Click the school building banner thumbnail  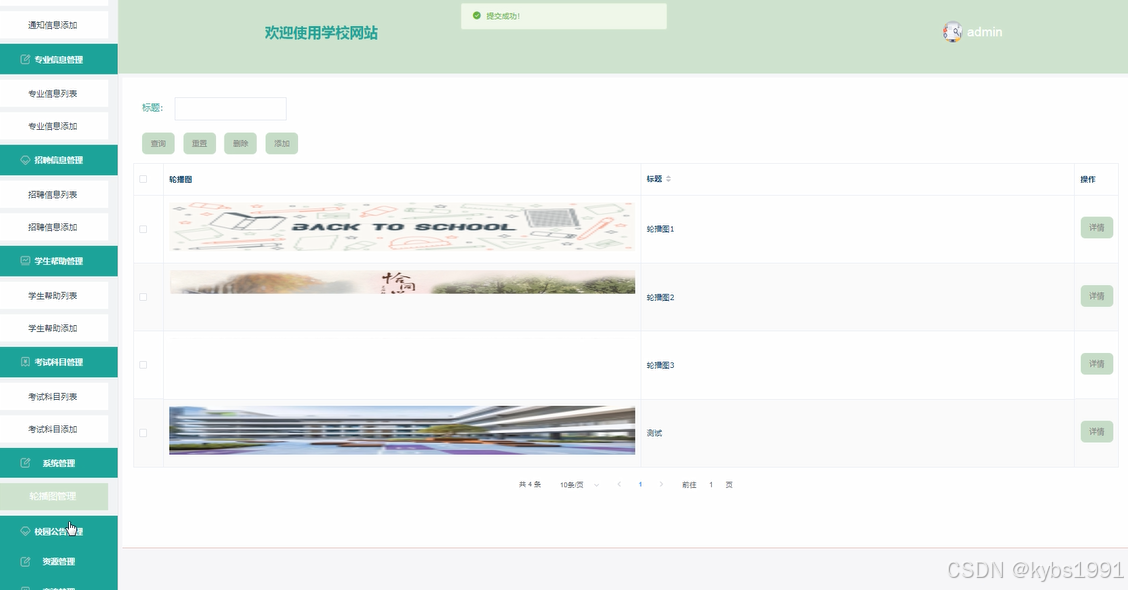tap(402, 430)
